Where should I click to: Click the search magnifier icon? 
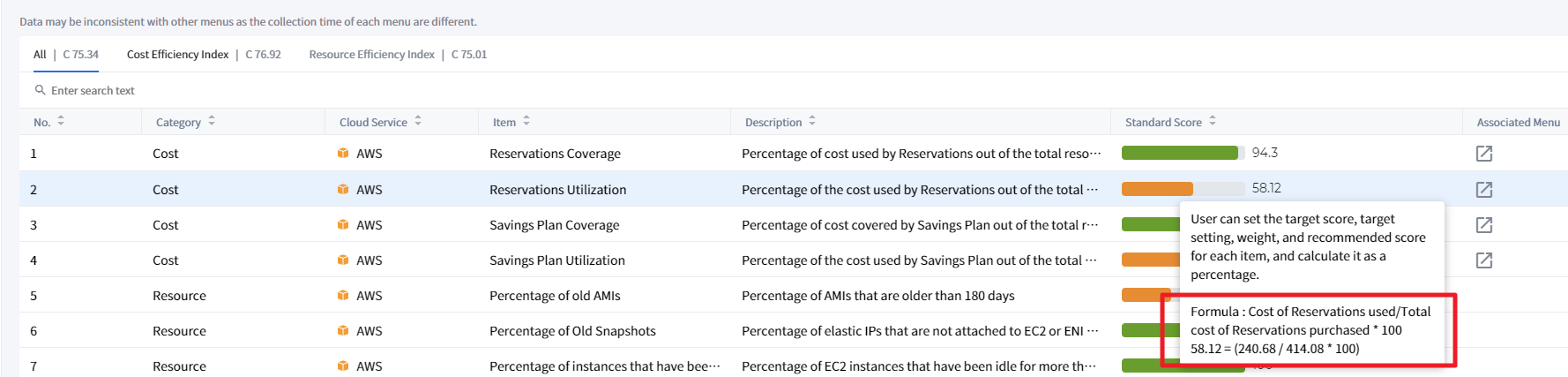(40, 90)
